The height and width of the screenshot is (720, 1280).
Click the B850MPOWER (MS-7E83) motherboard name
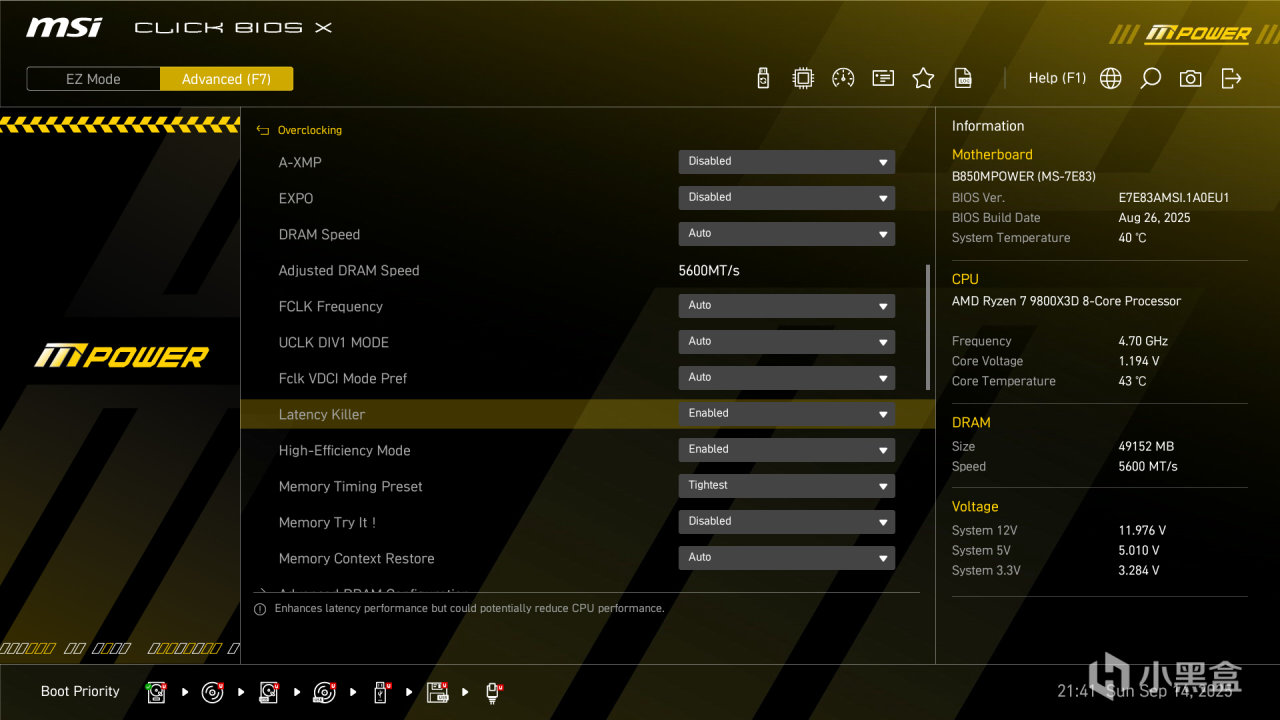click(x=1024, y=176)
